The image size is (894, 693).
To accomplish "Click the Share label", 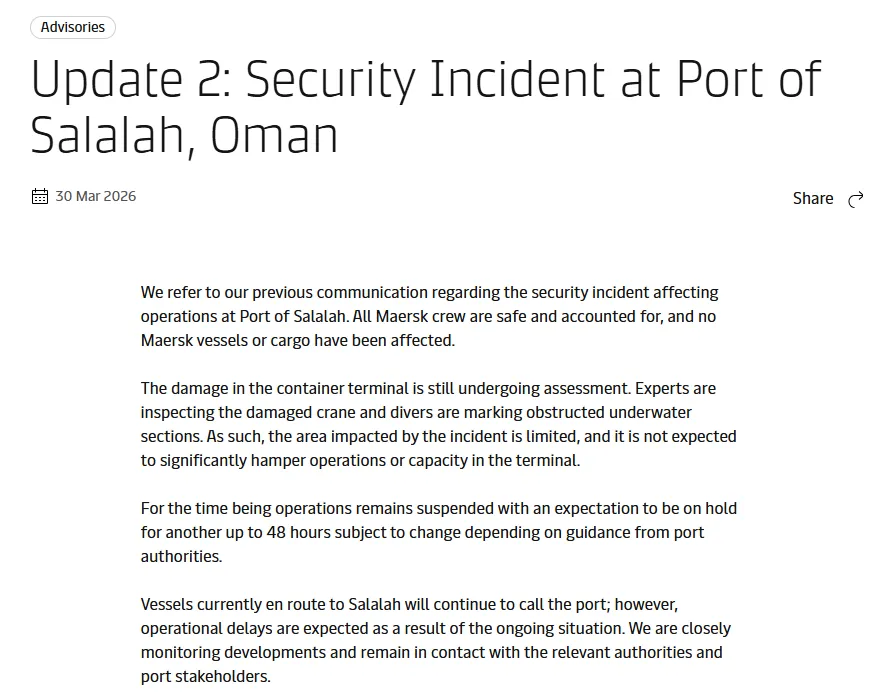I will click(x=812, y=198).
